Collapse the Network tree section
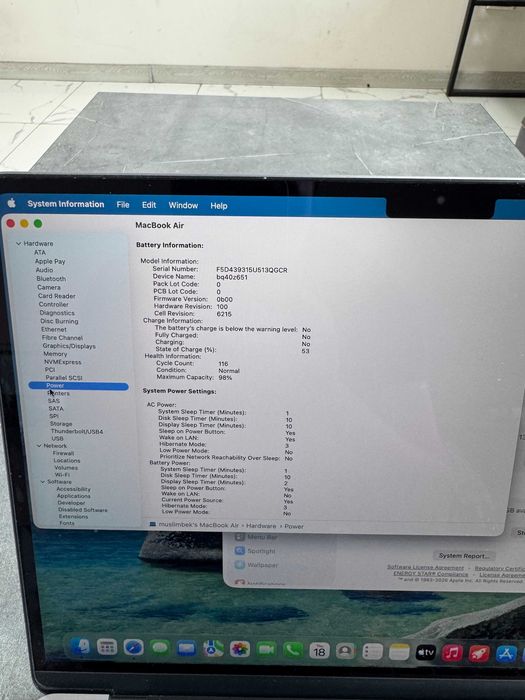Image resolution: width=525 pixels, height=700 pixels. click(39, 446)
